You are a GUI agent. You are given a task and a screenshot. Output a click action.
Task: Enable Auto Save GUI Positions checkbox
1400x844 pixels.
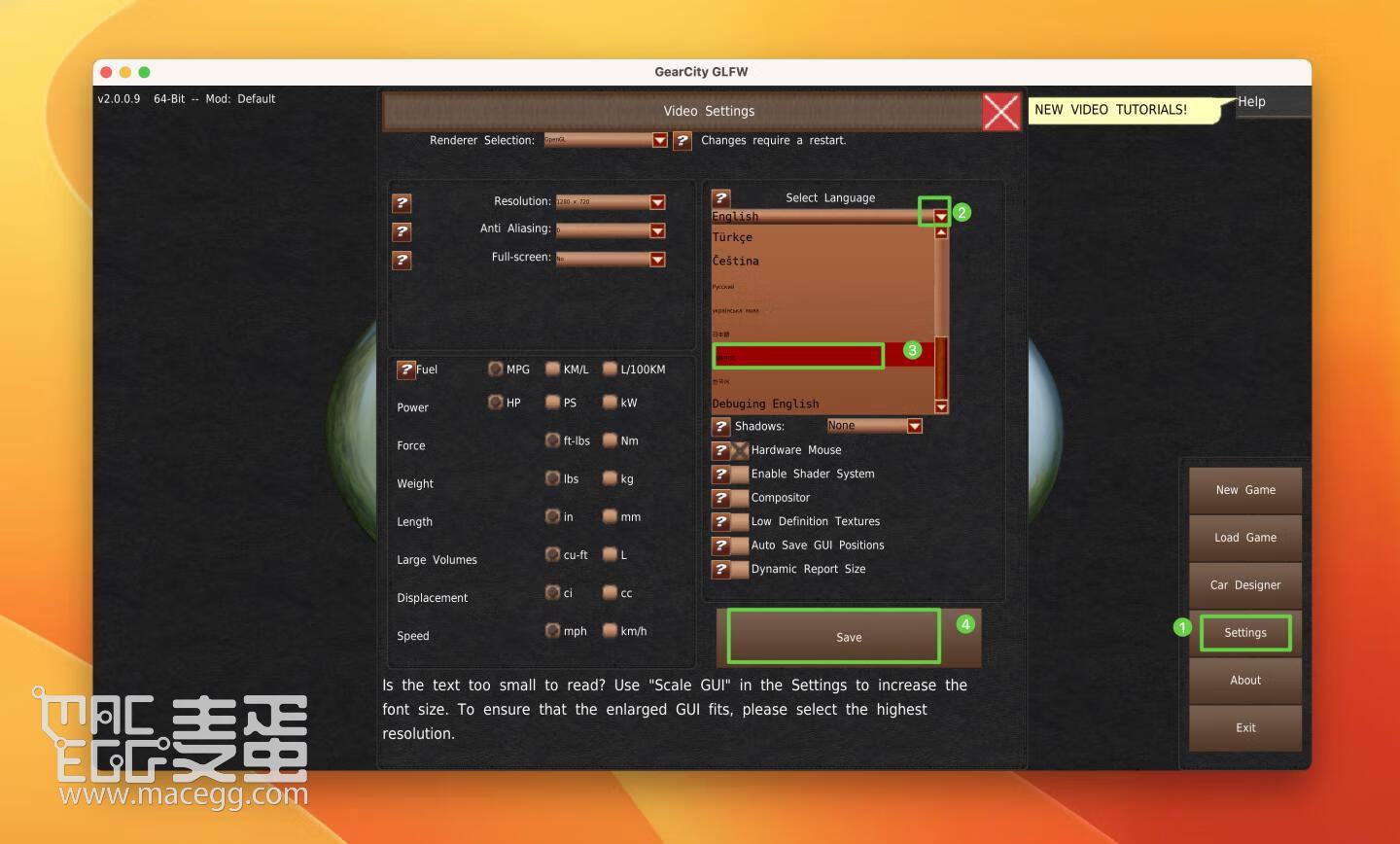740,545
